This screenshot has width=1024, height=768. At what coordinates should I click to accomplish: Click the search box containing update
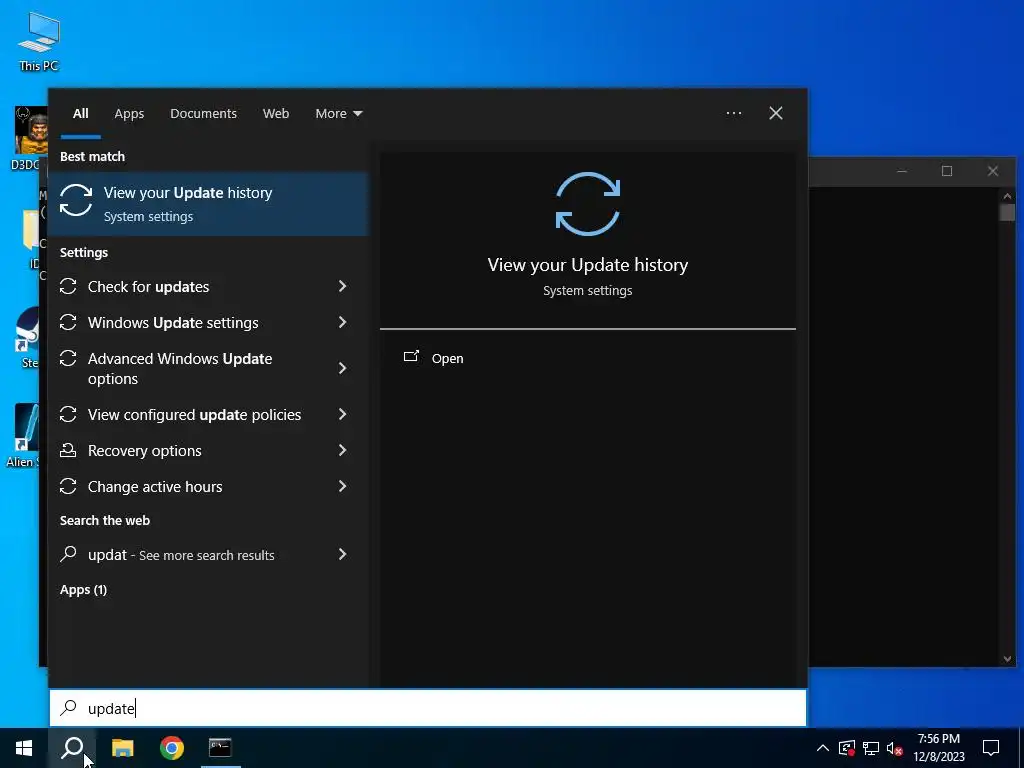428,708
